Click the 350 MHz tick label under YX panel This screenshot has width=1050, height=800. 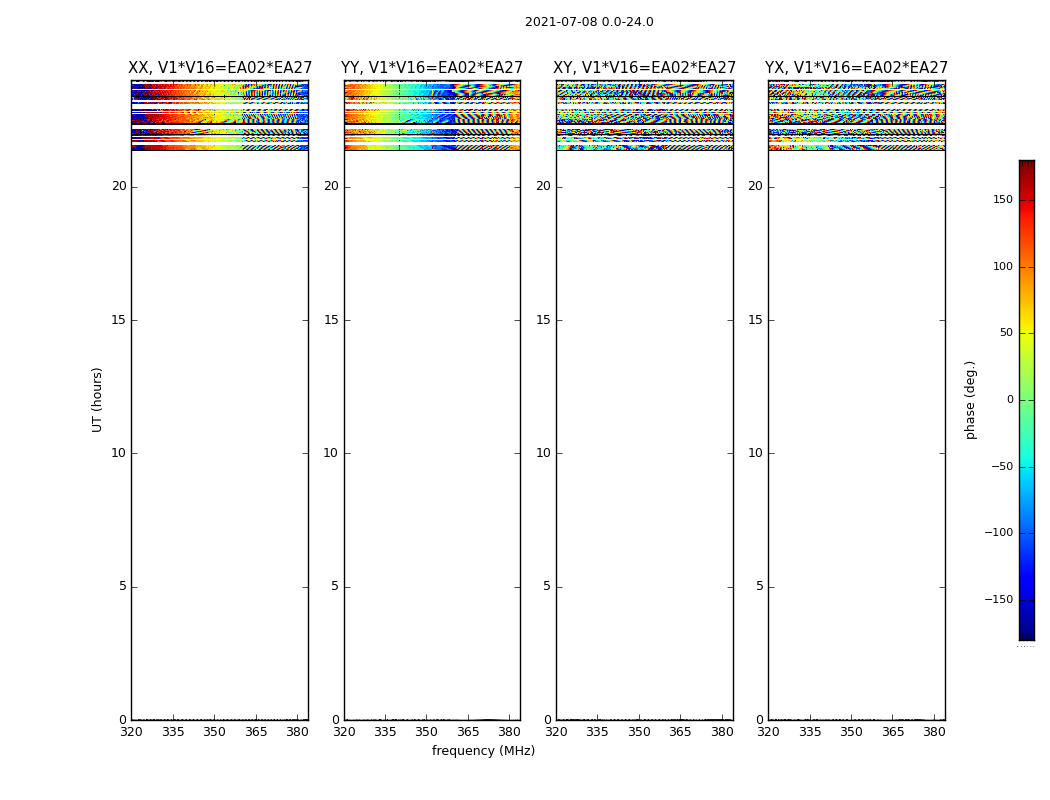pos(851,732)
